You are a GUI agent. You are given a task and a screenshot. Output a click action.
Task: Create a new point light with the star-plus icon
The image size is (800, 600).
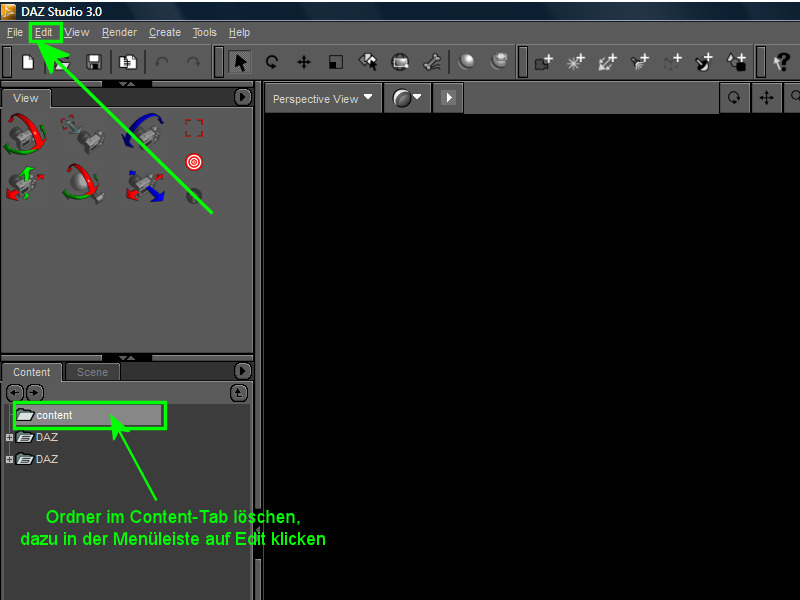pos(576,62)
